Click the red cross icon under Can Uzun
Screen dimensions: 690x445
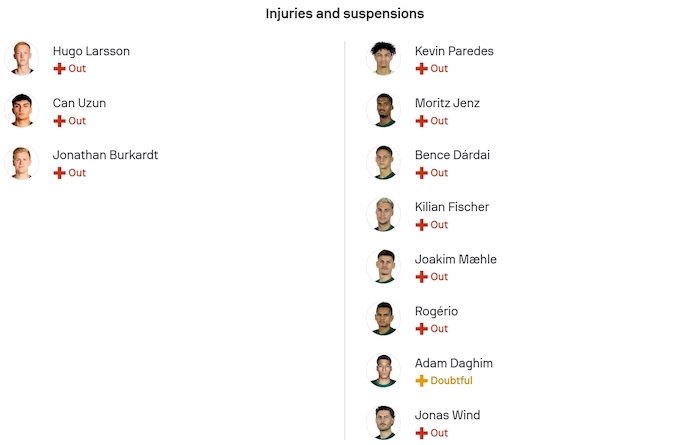pyautogui.click(x=59, y=121)
